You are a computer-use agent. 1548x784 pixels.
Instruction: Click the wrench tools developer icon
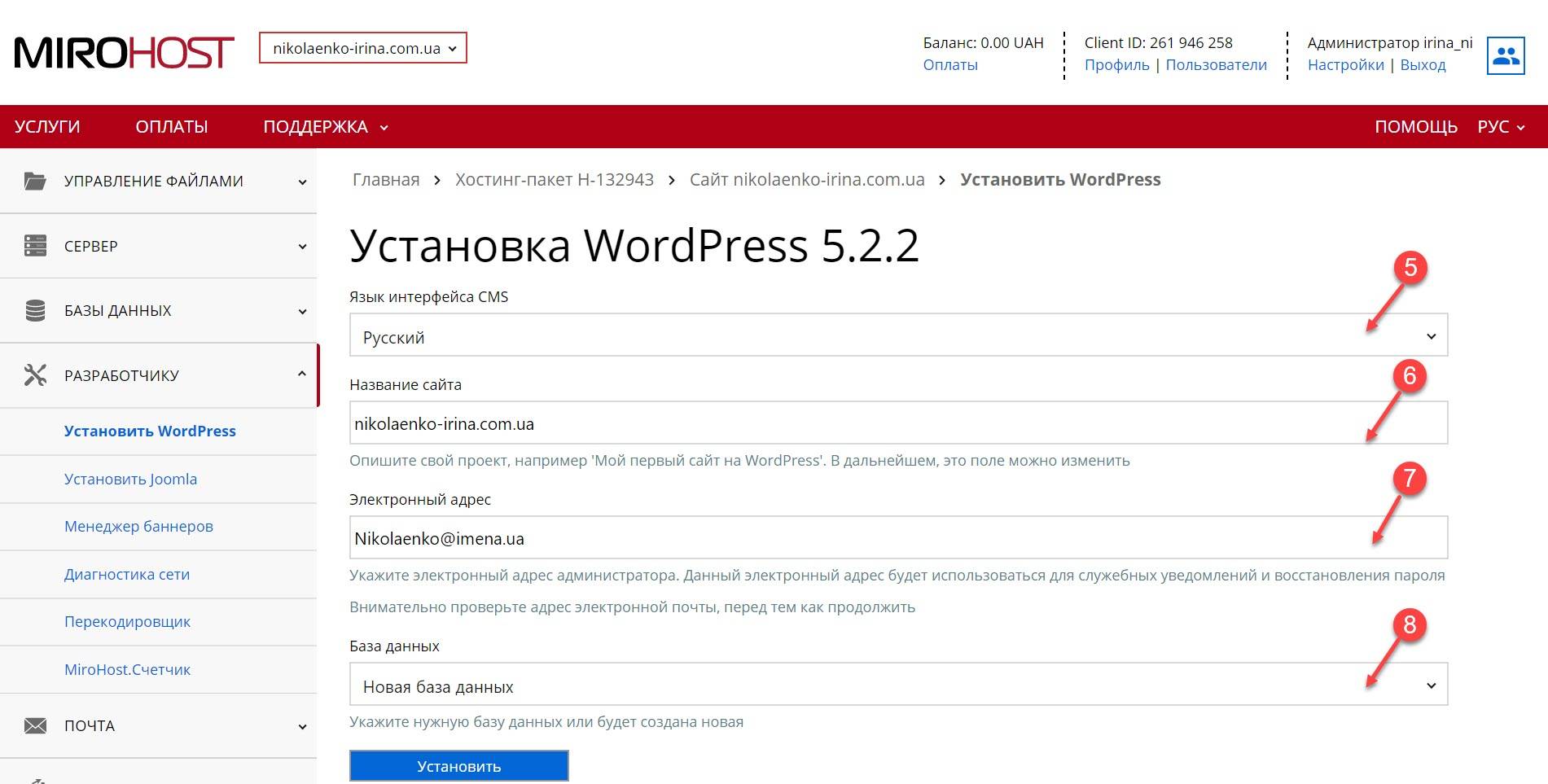point(35,374)
